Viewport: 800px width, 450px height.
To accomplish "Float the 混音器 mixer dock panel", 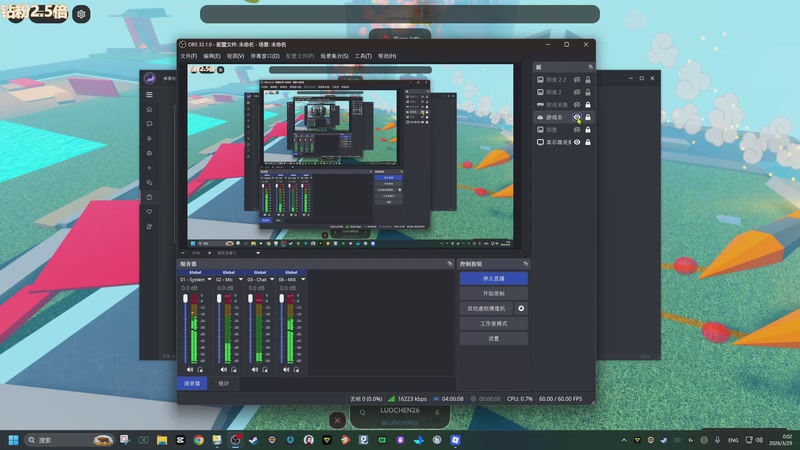I will pos(449,264).
